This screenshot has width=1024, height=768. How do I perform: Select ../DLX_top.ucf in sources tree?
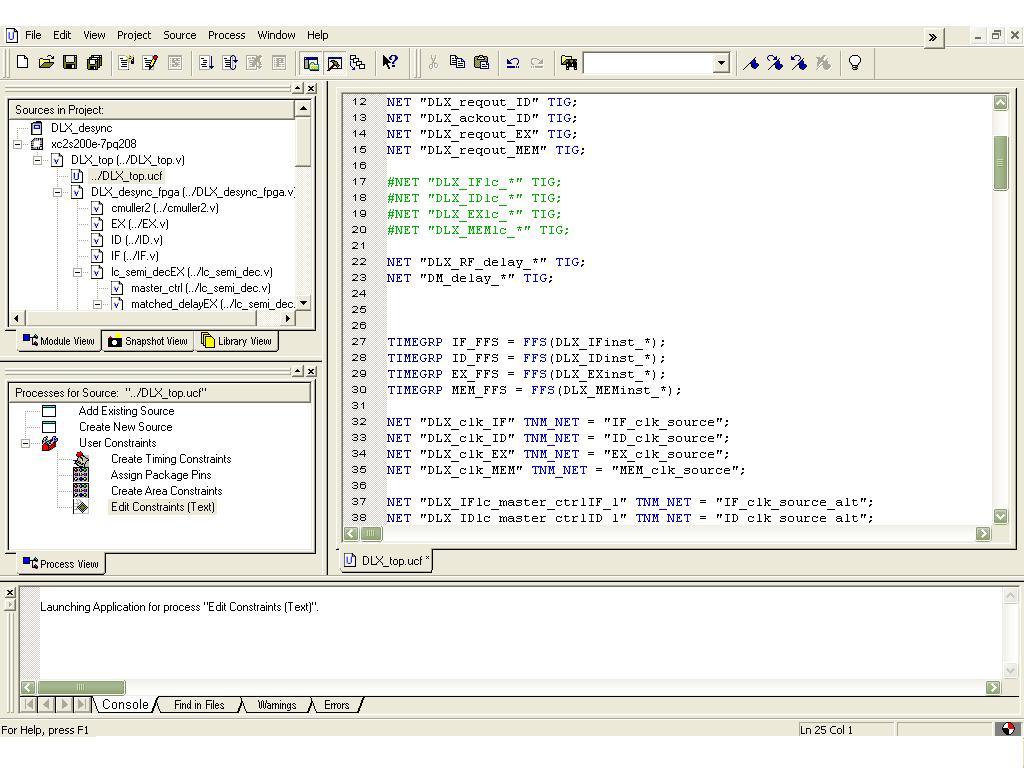pyautogui.click(x=126, y=176)
